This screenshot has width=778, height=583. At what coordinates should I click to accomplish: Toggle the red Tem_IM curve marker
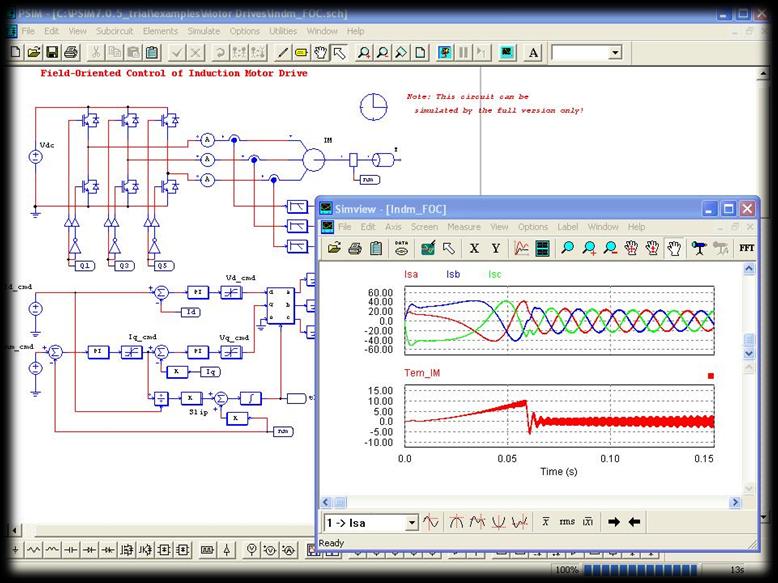coord(711,376)
